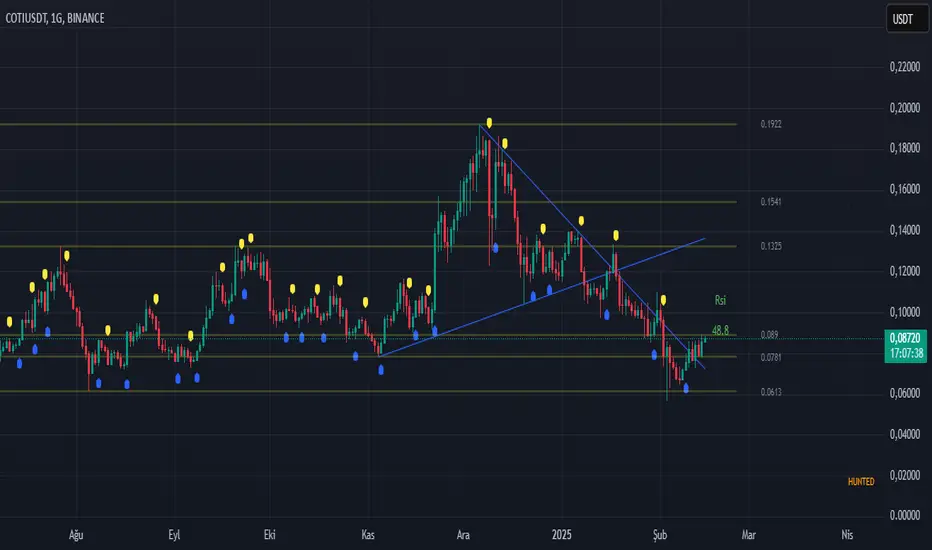Click the Ara month on time axis
Image resolution: width=932 pixels, height=550 pixels.
463,535
